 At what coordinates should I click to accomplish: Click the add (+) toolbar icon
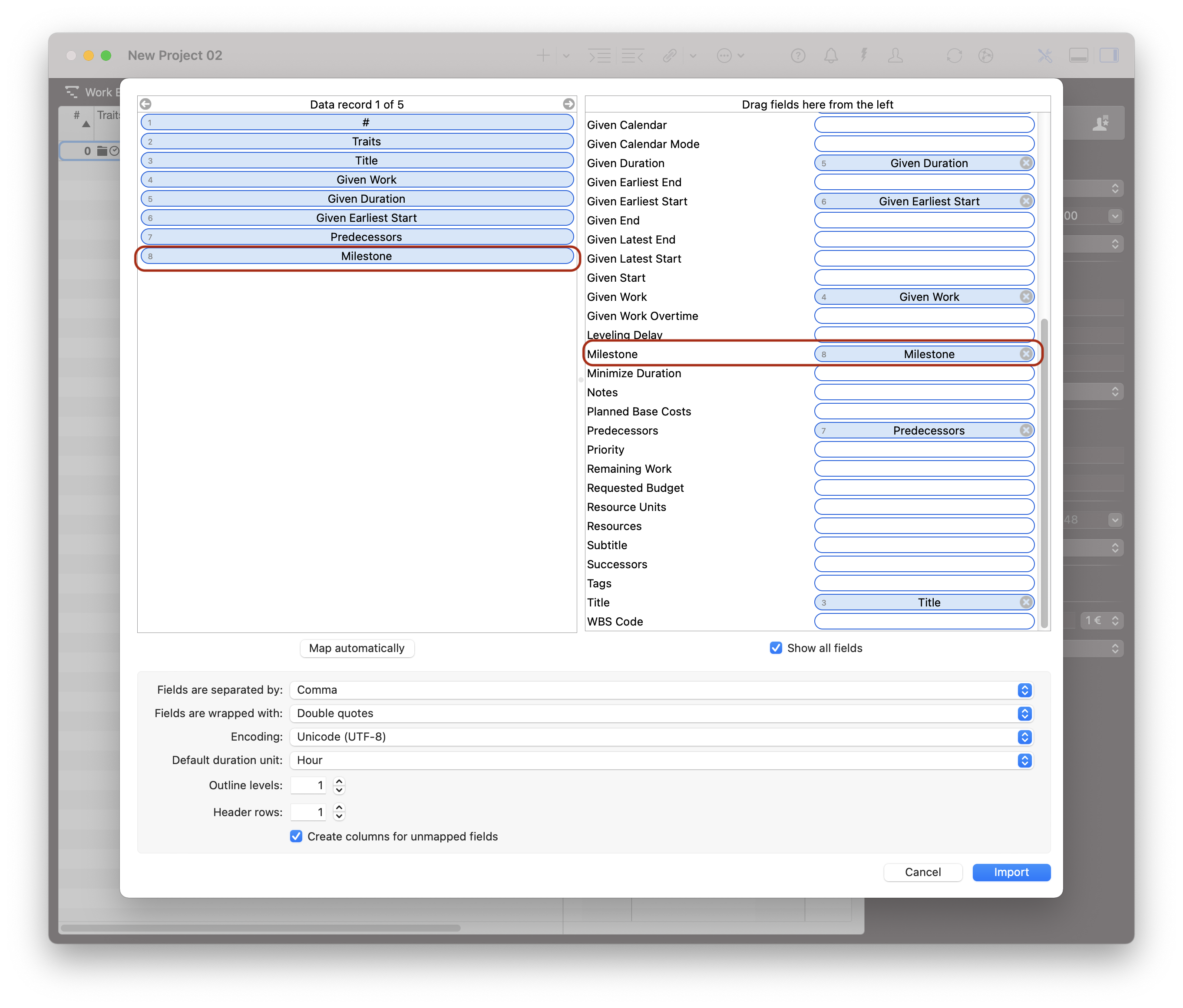pos(543,56)
